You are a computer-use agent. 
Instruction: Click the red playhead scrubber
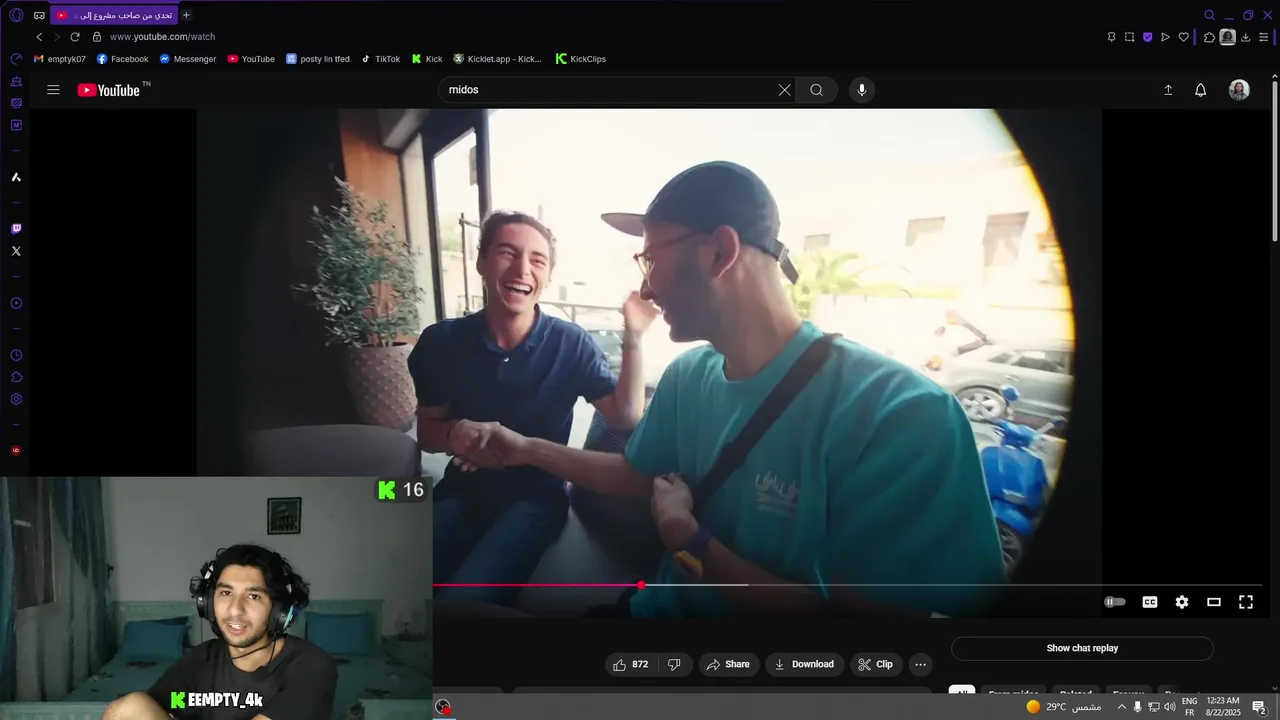[641, 585]
